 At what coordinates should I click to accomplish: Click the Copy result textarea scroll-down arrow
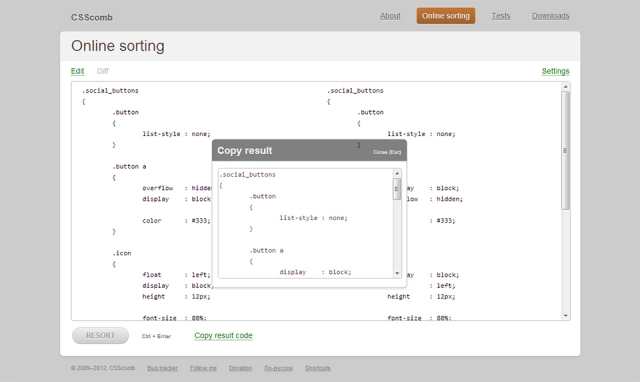(x=397, y=273)
